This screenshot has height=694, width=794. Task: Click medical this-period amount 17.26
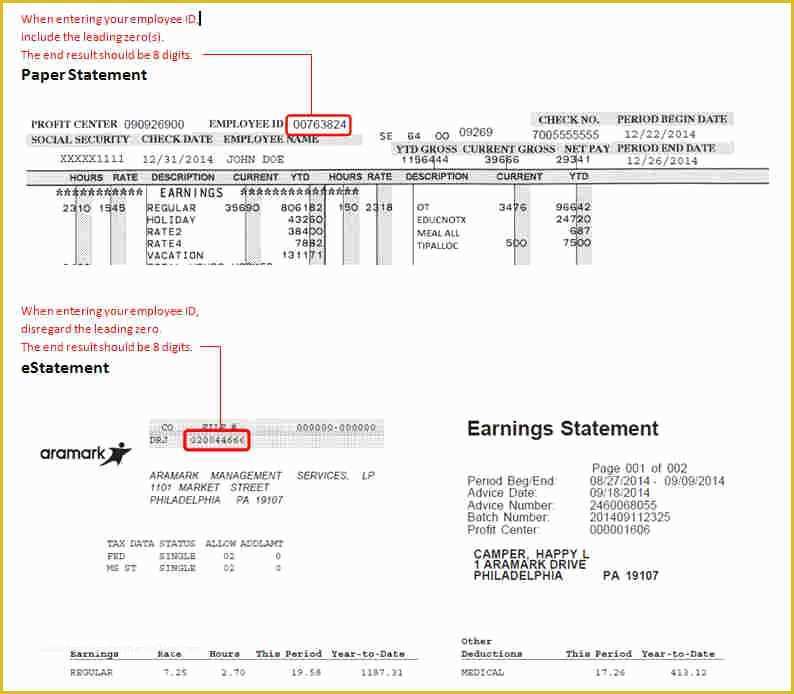[x=610, y=673]
